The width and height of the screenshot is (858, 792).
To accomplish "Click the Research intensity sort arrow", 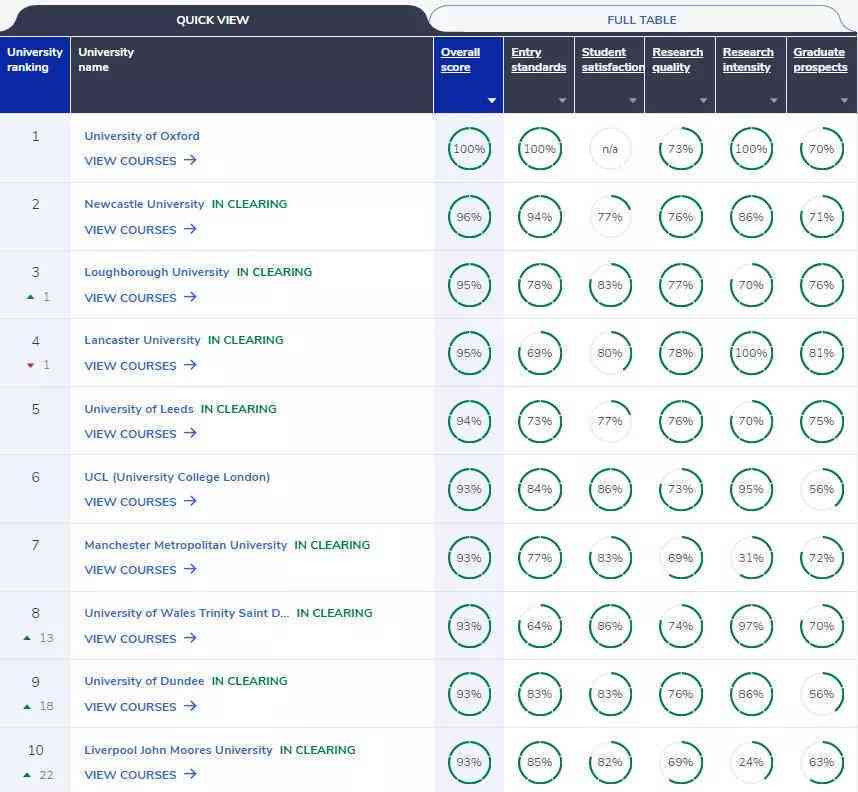I will [774, 100].
